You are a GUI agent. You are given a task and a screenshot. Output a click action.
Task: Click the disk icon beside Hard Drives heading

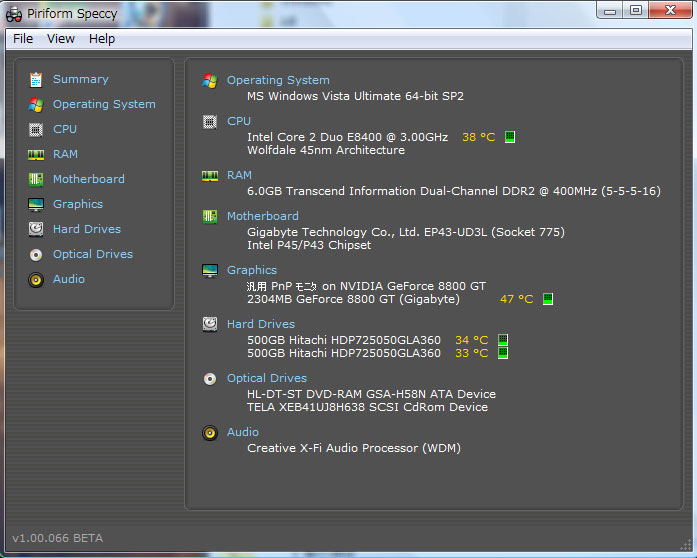tap(210, 324)
